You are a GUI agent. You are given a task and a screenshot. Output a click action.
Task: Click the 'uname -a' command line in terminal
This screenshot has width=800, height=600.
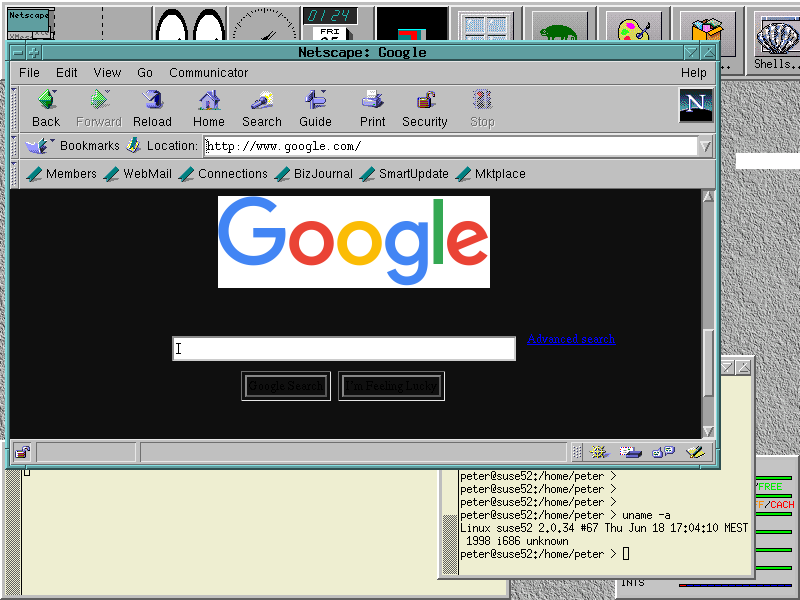565,515
